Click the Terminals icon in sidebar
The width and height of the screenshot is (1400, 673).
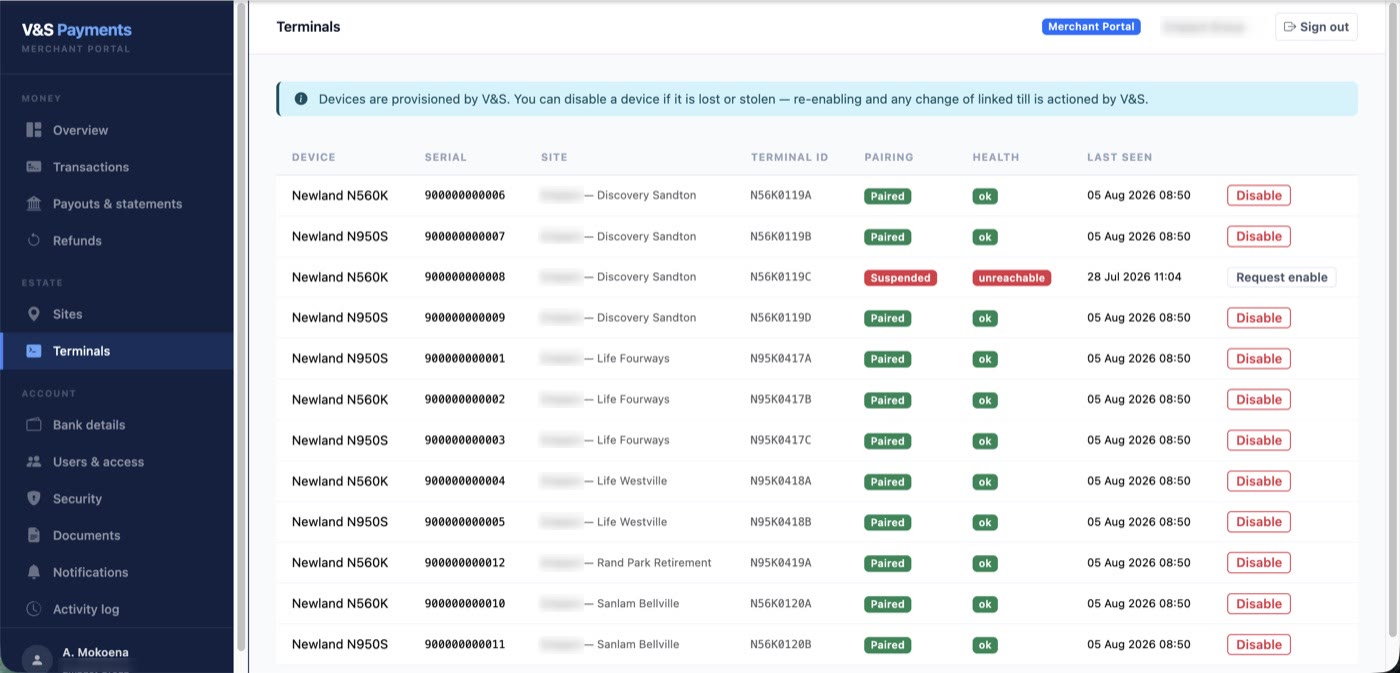point(34,351)
